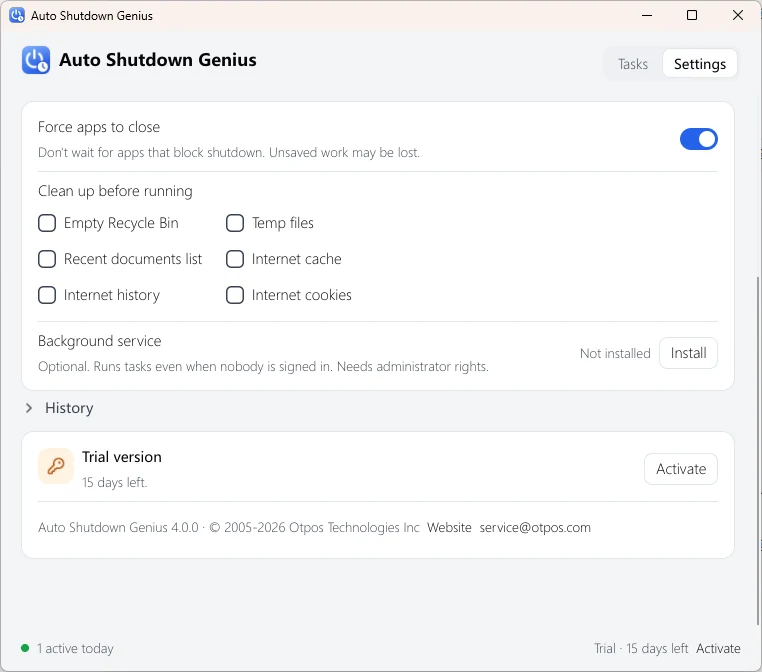Click the Auto Shutdown Genius header logo

(x=36, y=60)
